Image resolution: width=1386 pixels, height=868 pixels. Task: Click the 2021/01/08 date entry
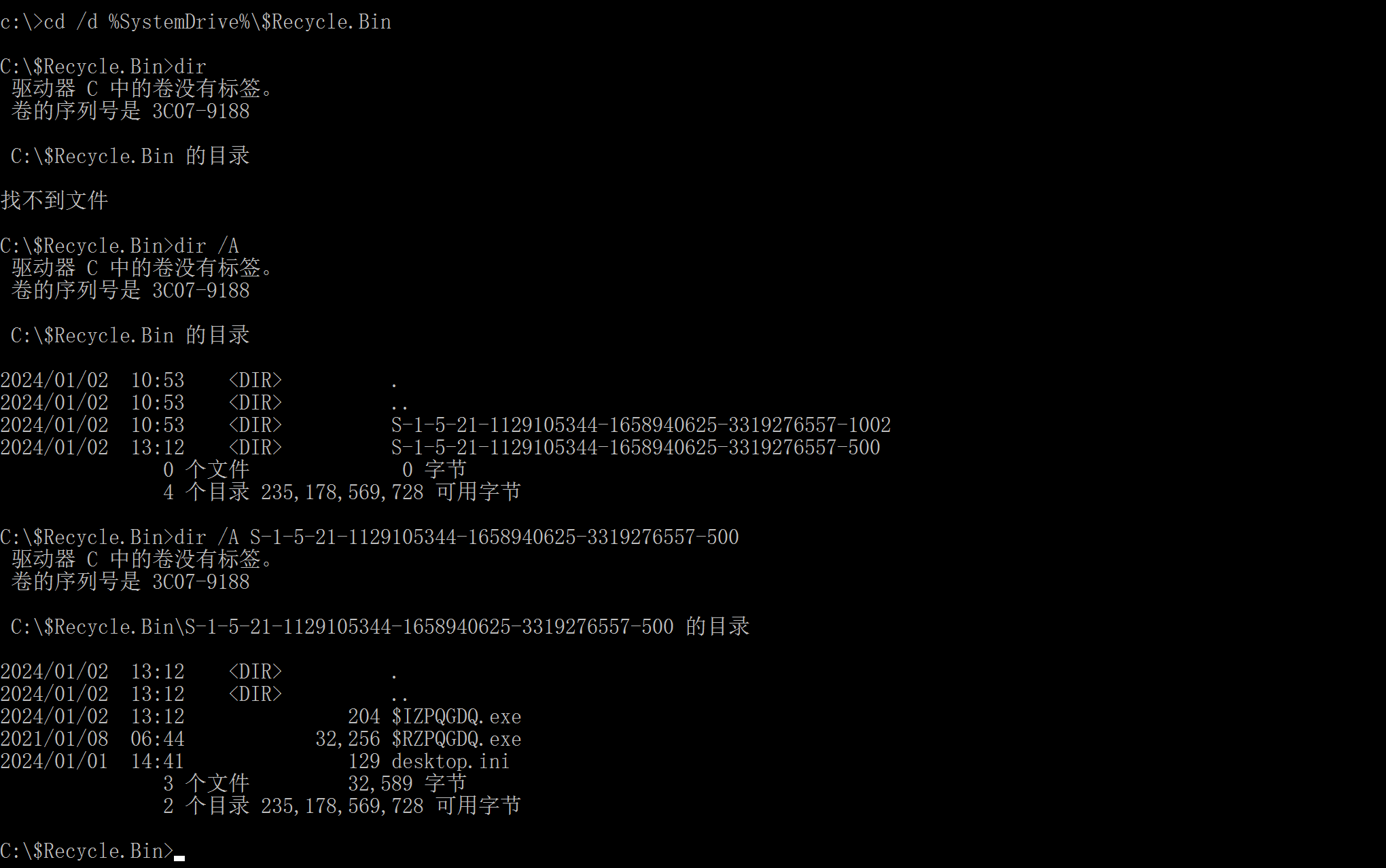(x=54, y=739)
